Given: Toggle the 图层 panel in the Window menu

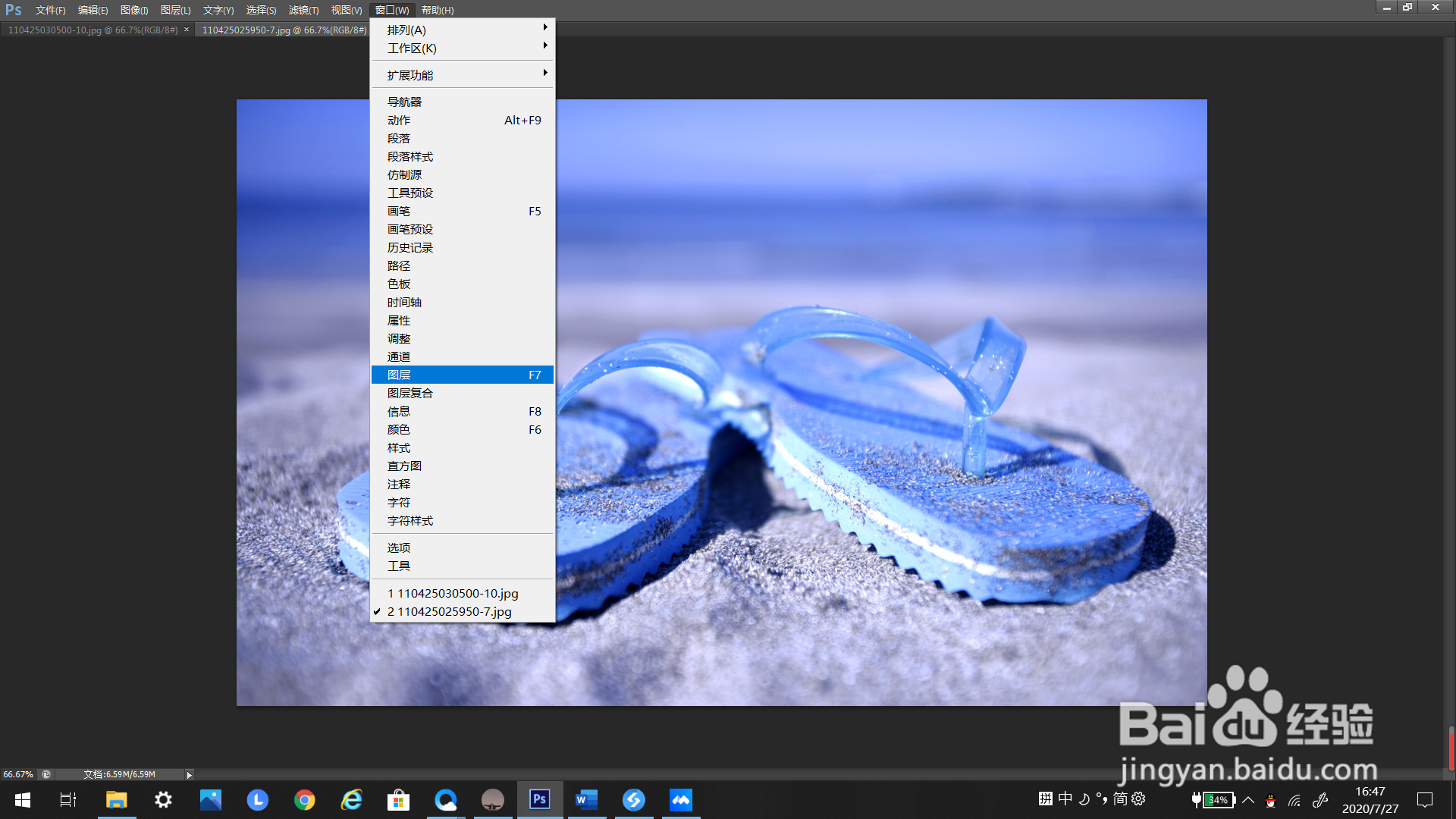Looking at the screenshot, I should [462, 375].
